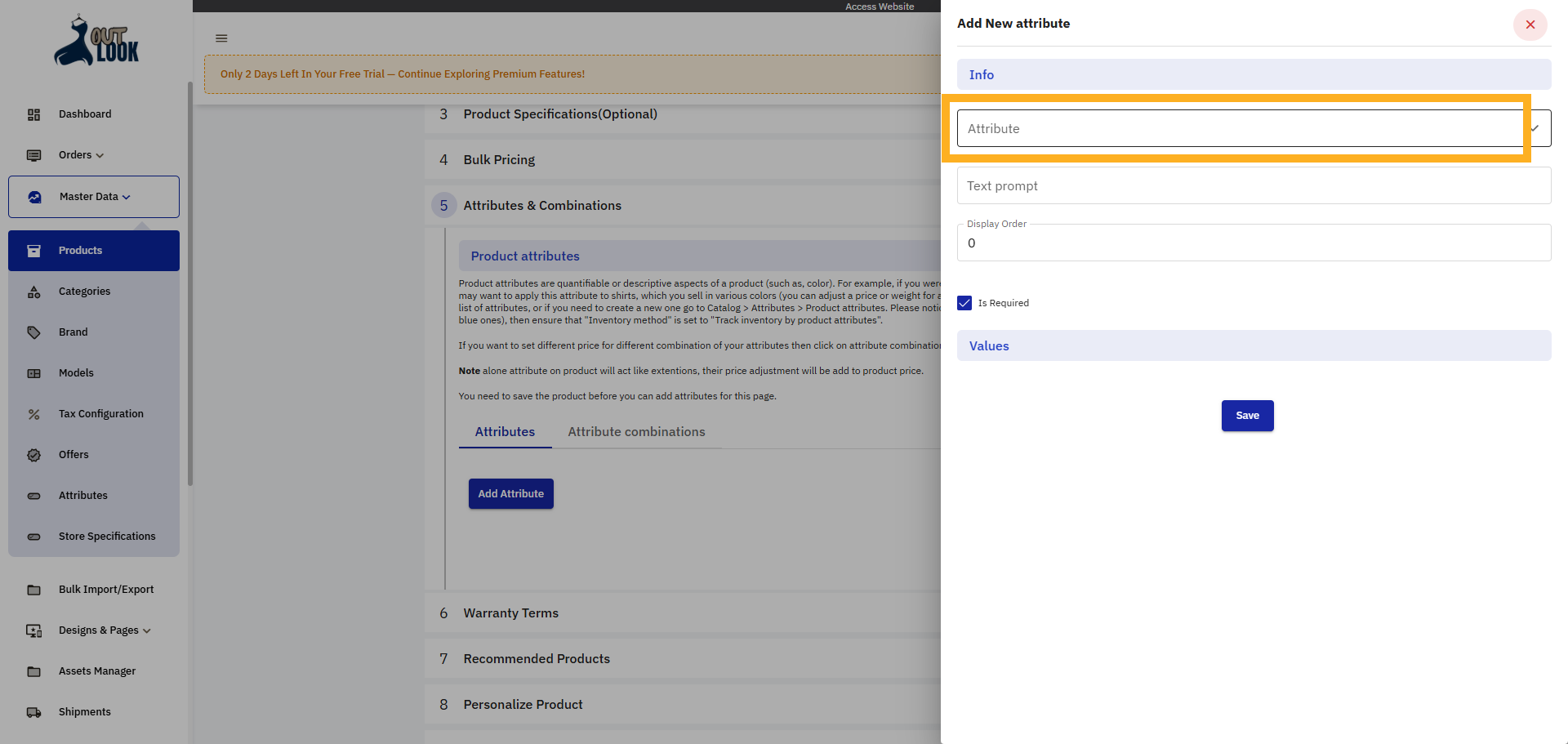Click the Text prompt input field

pyautogui.click(x=1253, y=185)
